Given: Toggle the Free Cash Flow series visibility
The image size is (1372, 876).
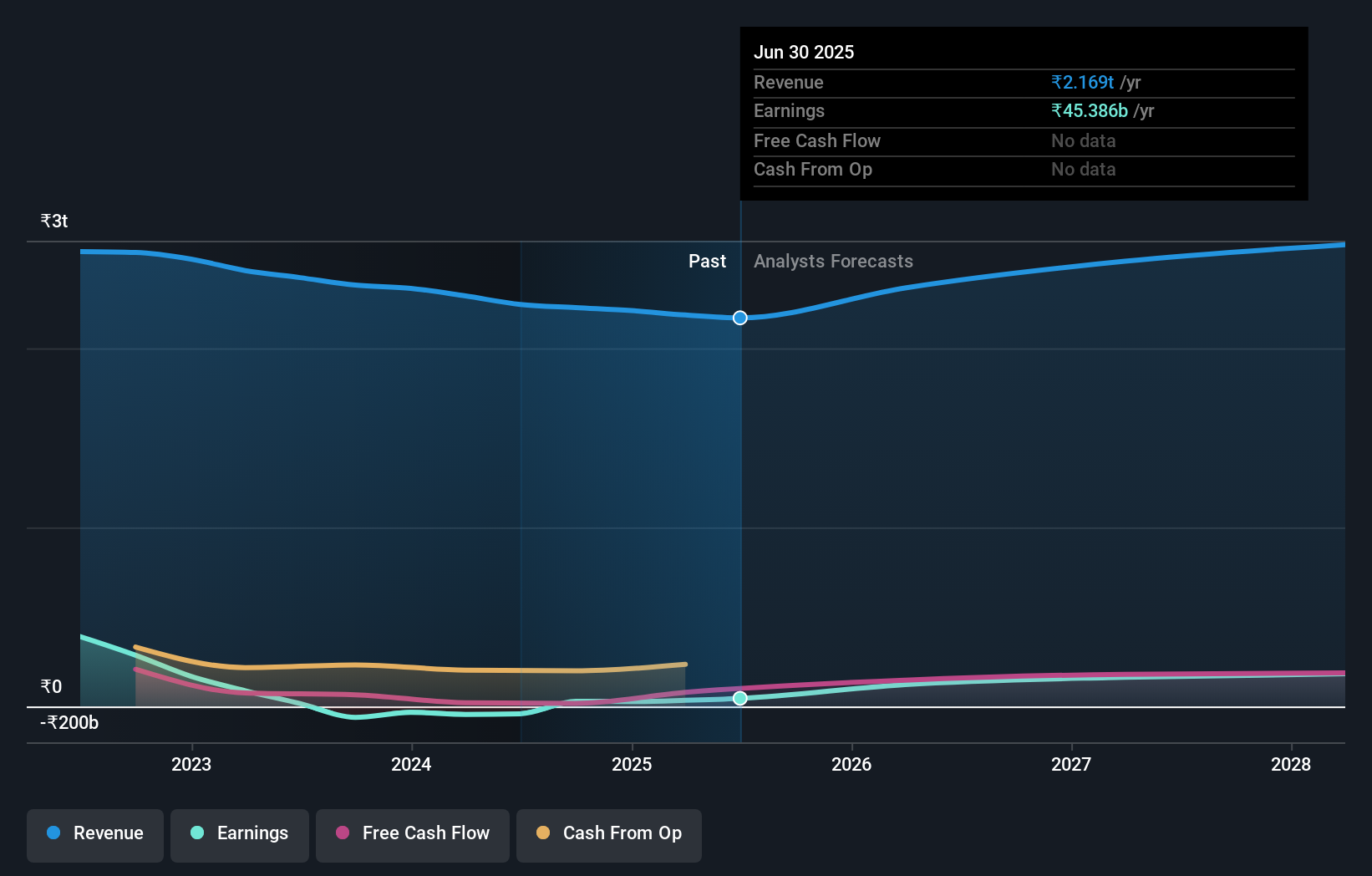Looking at the screenshot, I should (x=412, y=835).
